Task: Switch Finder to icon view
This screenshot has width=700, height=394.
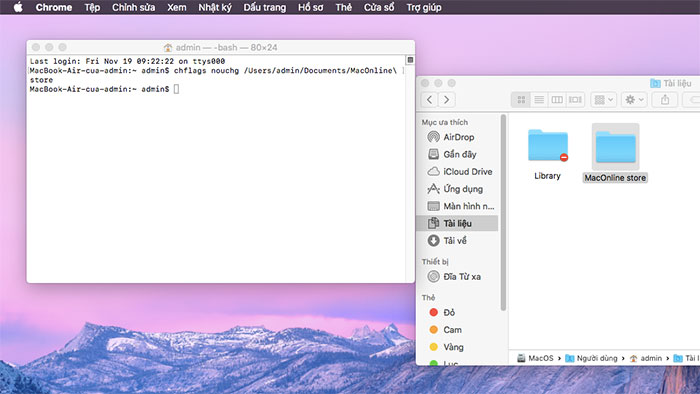Action: [521, 100]
